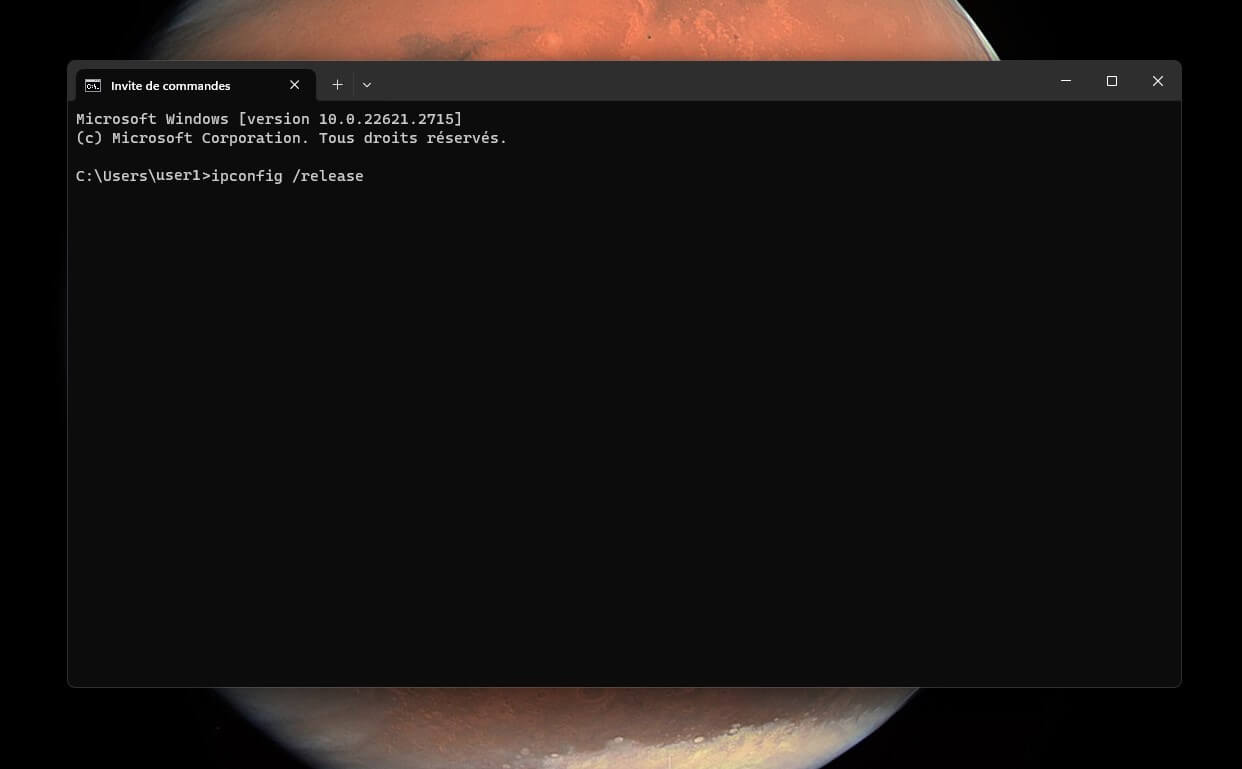Screen dimensions: 1242x769
Task: Click the 'C:\Users\user1>' prompt path
Action: (x=143, y=176)
